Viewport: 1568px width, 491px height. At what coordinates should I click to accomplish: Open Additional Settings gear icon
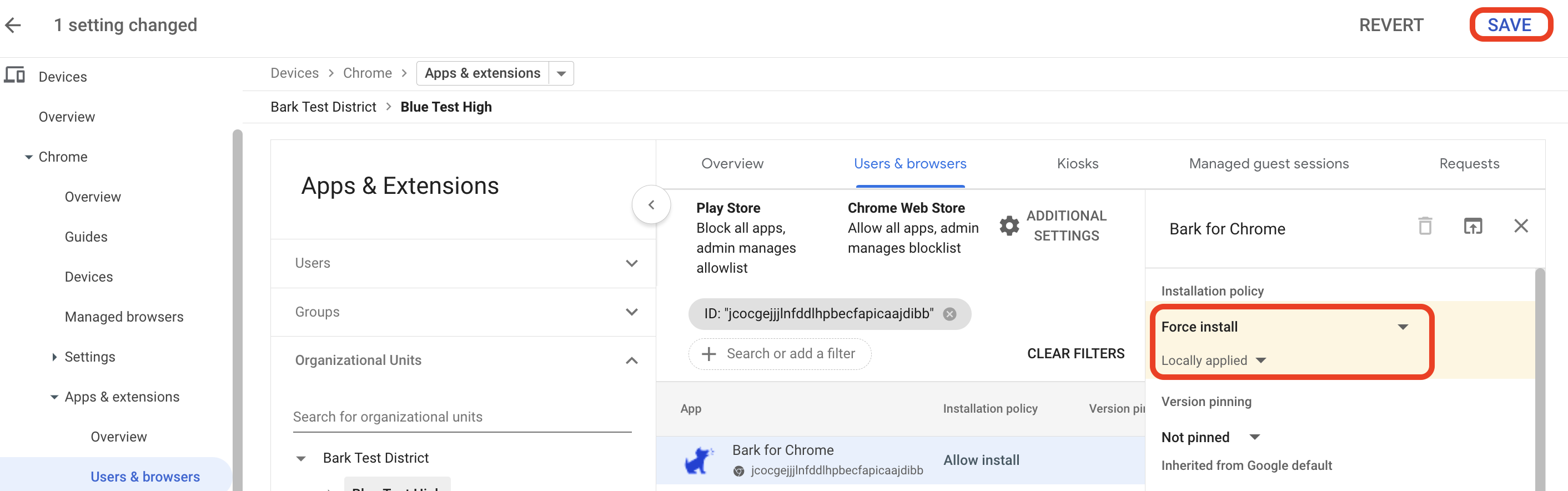[x=1009, y=226]
